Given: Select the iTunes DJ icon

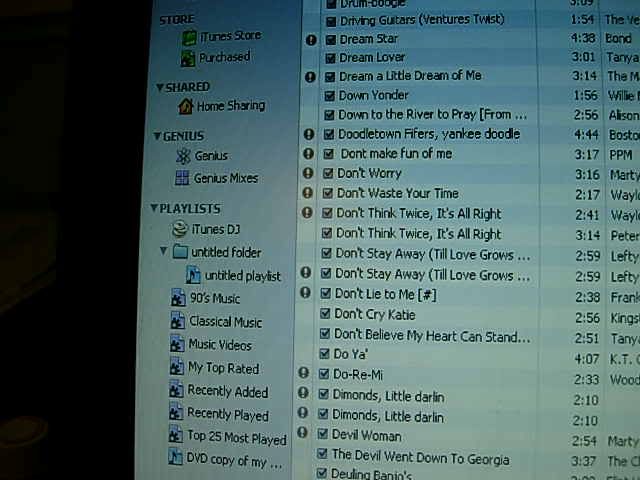Looking at the screenshot, I should (x=180, y=229).
